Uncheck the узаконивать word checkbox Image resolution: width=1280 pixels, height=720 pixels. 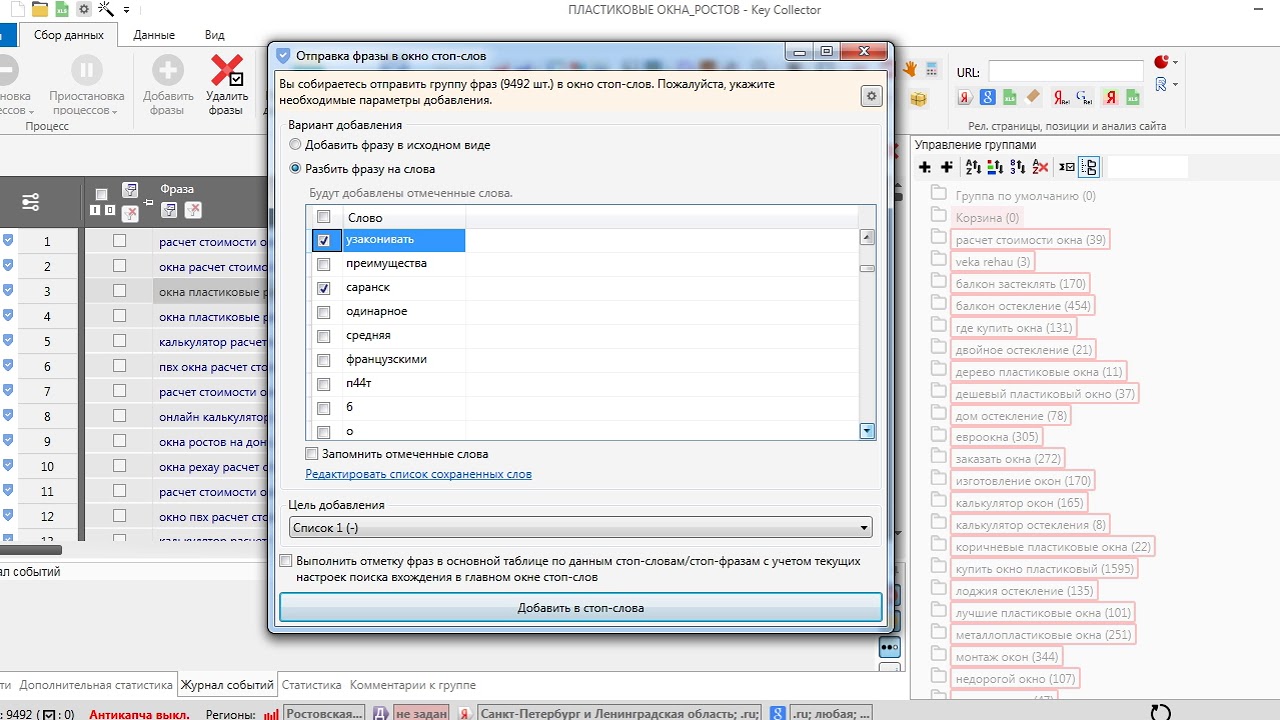pyautogui.click(x=324, y=240)
